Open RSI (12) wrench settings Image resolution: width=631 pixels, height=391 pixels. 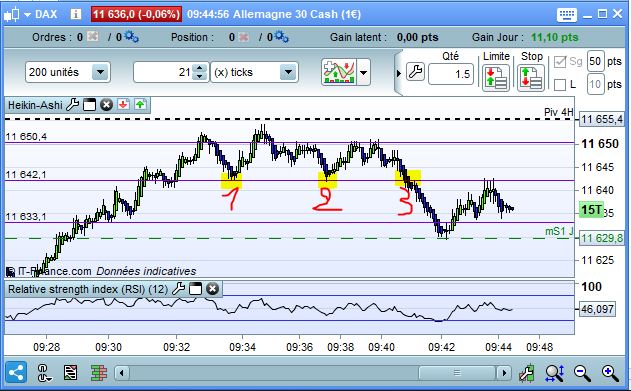coord(178,289)
